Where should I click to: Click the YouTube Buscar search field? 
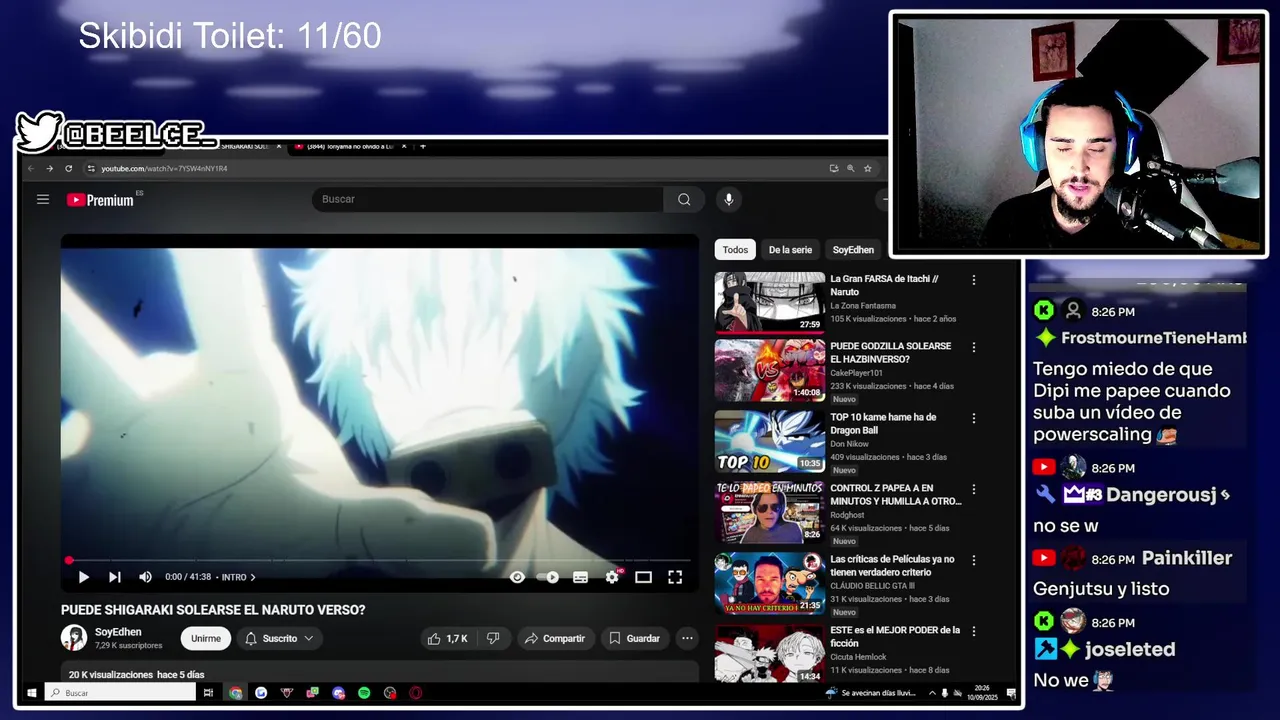pos(488,199)
